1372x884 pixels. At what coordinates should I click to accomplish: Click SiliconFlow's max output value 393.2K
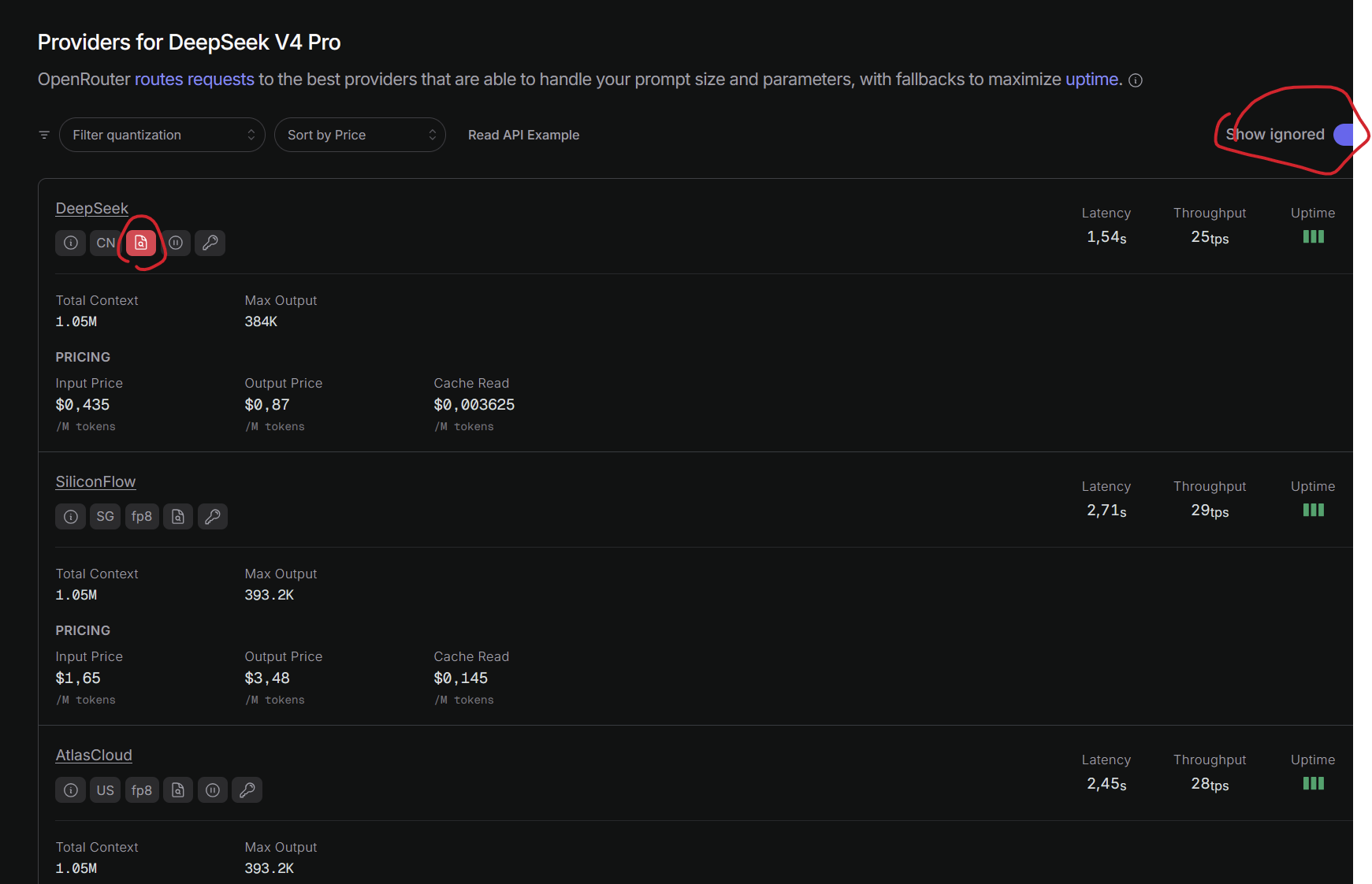pos(270,595)
